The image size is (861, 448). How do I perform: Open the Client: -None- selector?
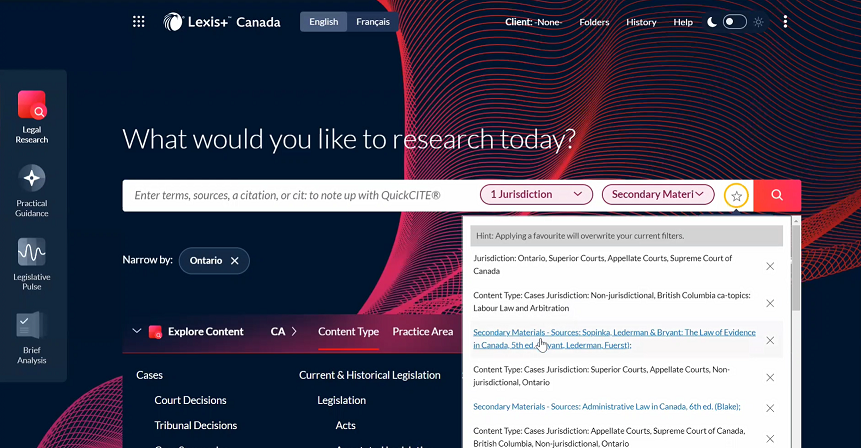click(x=533, y=22)
